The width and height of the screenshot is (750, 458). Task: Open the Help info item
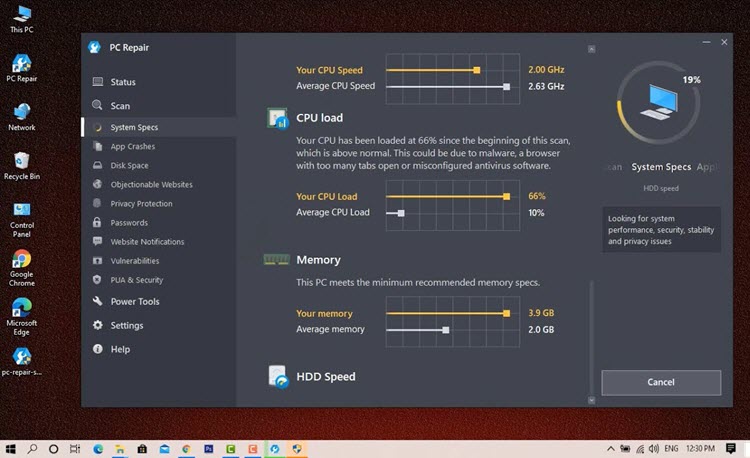158,349
